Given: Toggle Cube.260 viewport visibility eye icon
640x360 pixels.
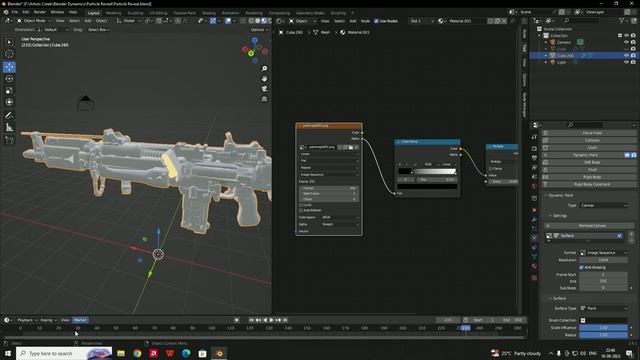Looking at the screenshot, I should point(627,56).
